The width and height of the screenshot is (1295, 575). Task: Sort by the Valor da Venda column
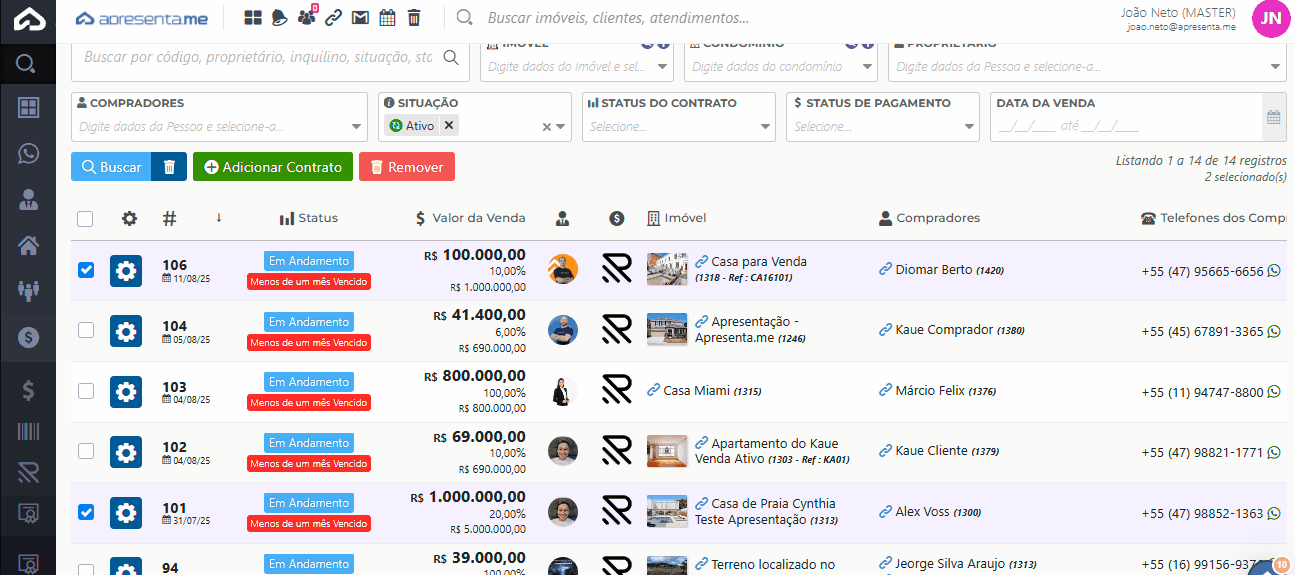(470, 218)
